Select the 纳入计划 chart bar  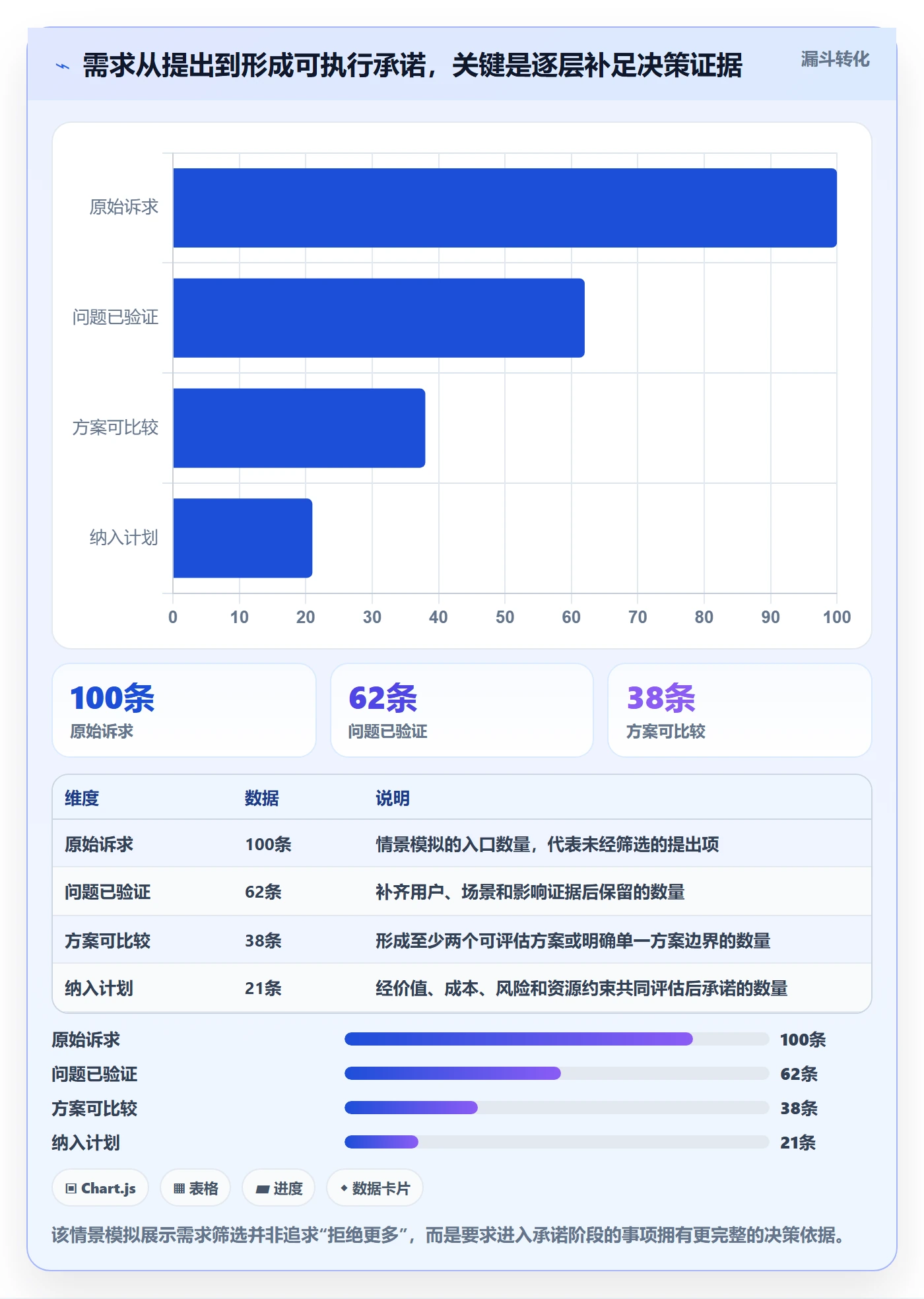coord(243,538)
